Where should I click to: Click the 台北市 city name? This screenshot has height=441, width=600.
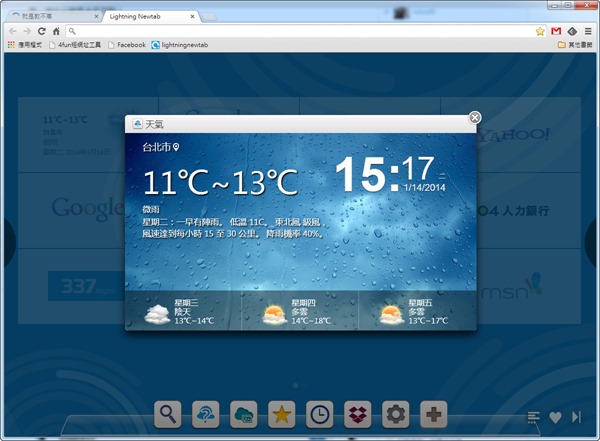(x=156, y=147)
